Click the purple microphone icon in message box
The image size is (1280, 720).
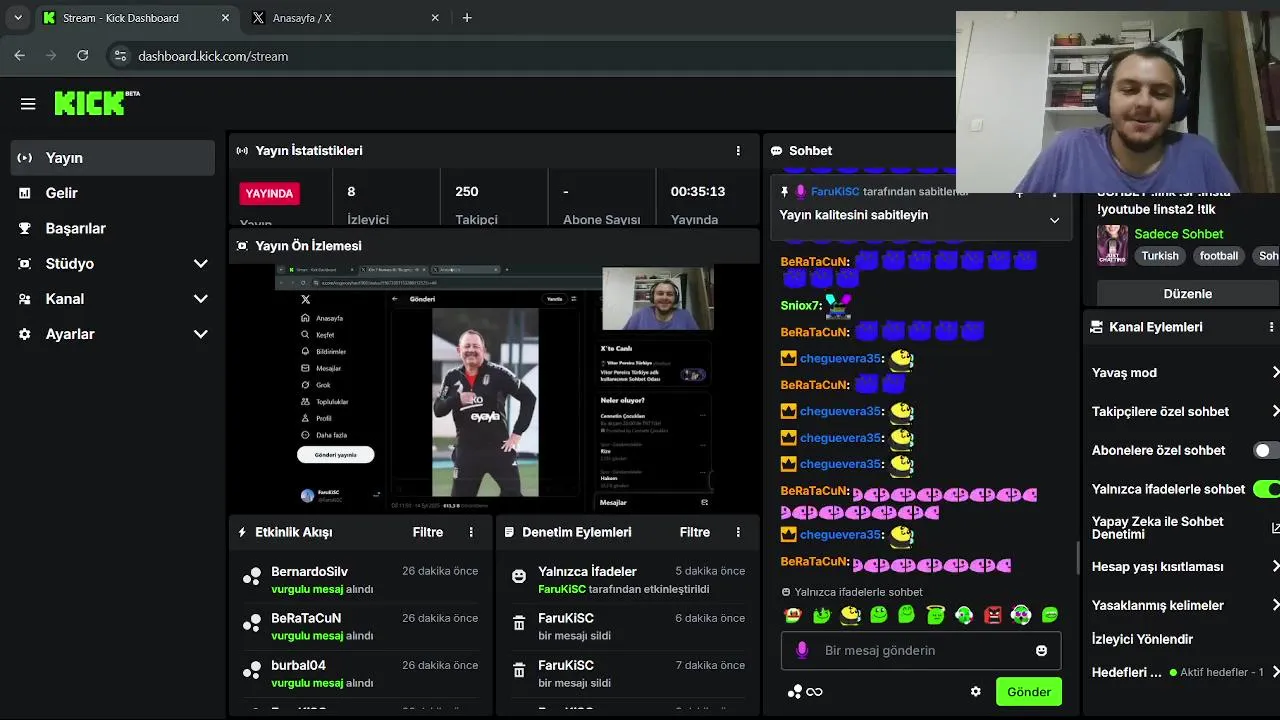tap(801, 650)
